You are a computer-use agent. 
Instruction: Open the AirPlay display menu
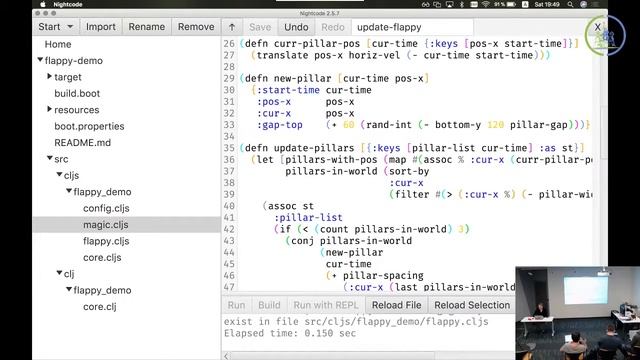point(449,4)
